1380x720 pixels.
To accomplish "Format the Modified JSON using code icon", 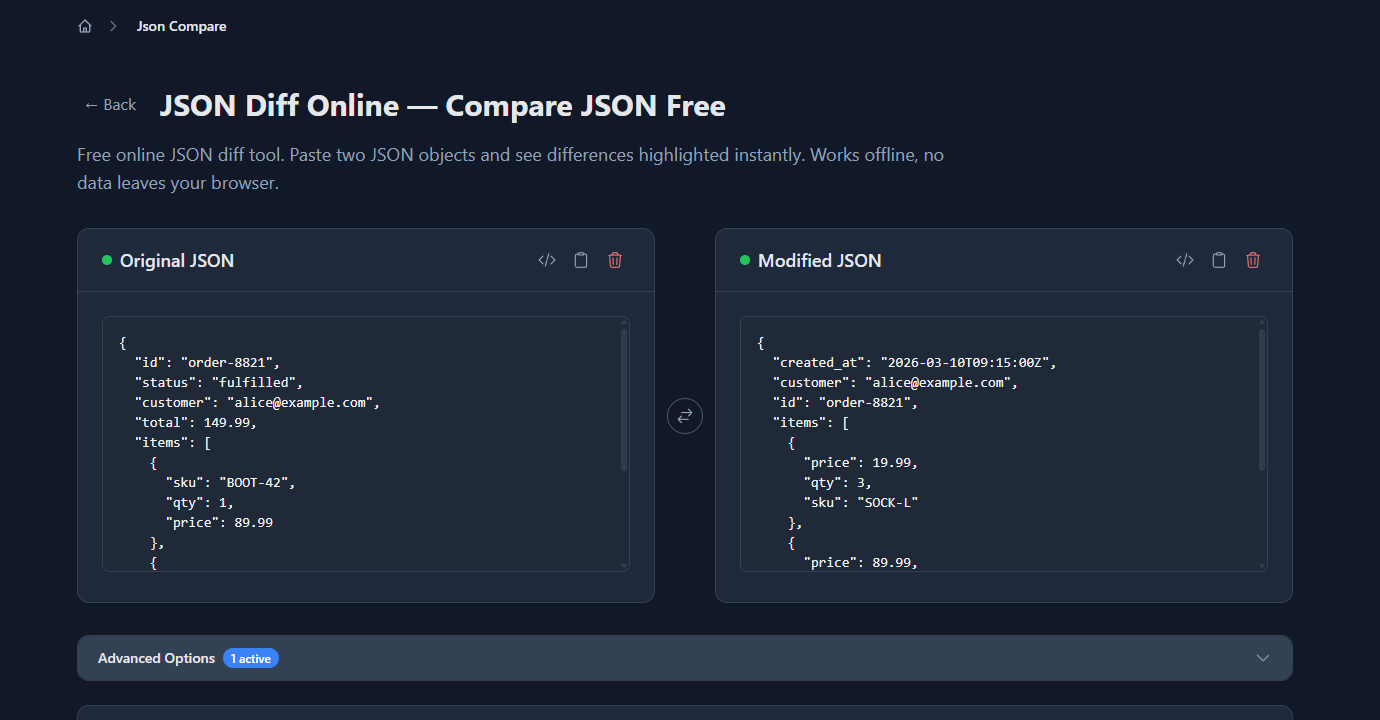I will coord(1184,259).
